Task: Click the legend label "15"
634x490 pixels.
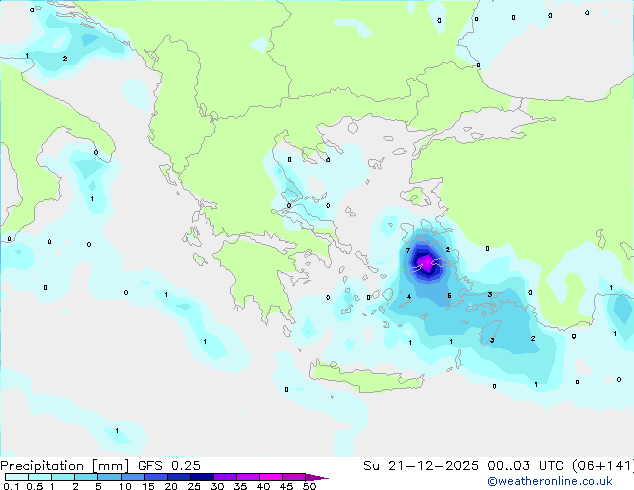Action: point(148,486)
